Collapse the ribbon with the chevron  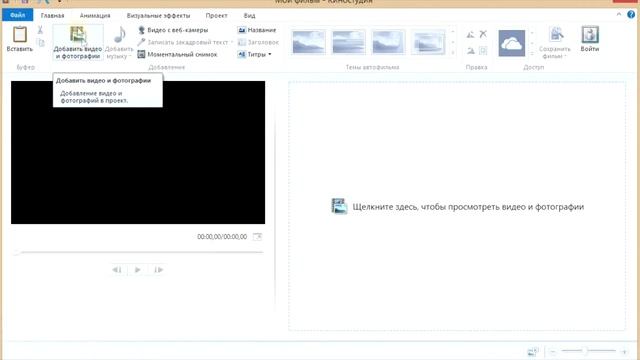click(619, 14)
